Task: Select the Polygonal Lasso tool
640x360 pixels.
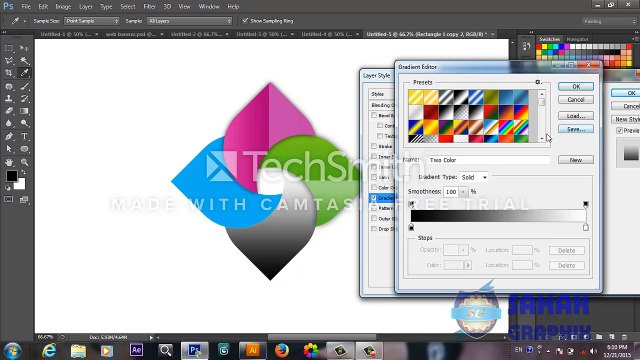Action: 9,61
